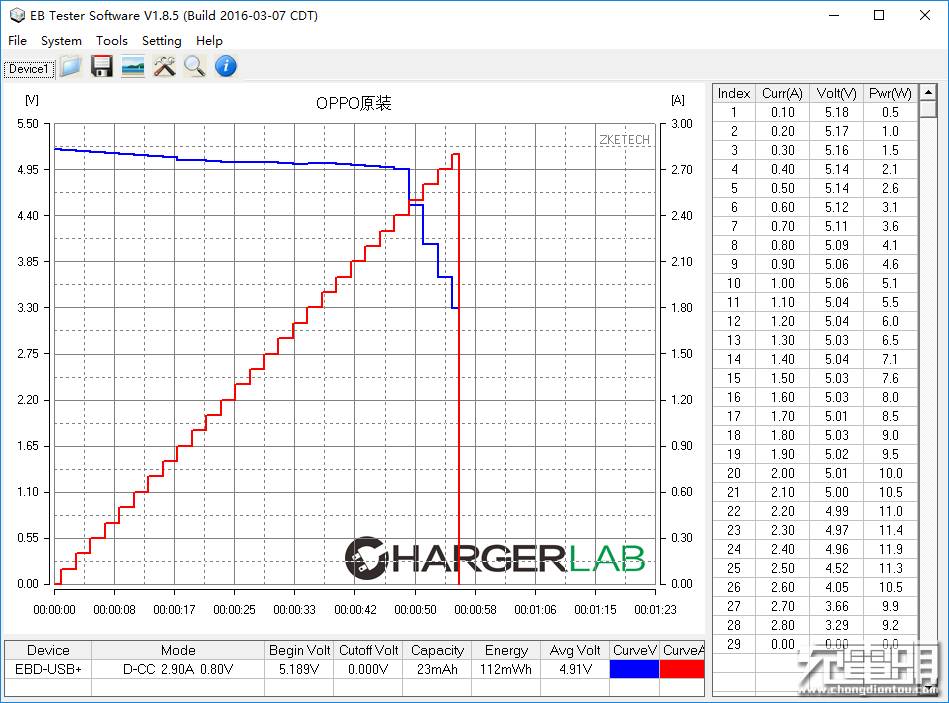Click the floppy disk save icon
The width and height of the screenshot is (949, 703).
click(102, 67)
